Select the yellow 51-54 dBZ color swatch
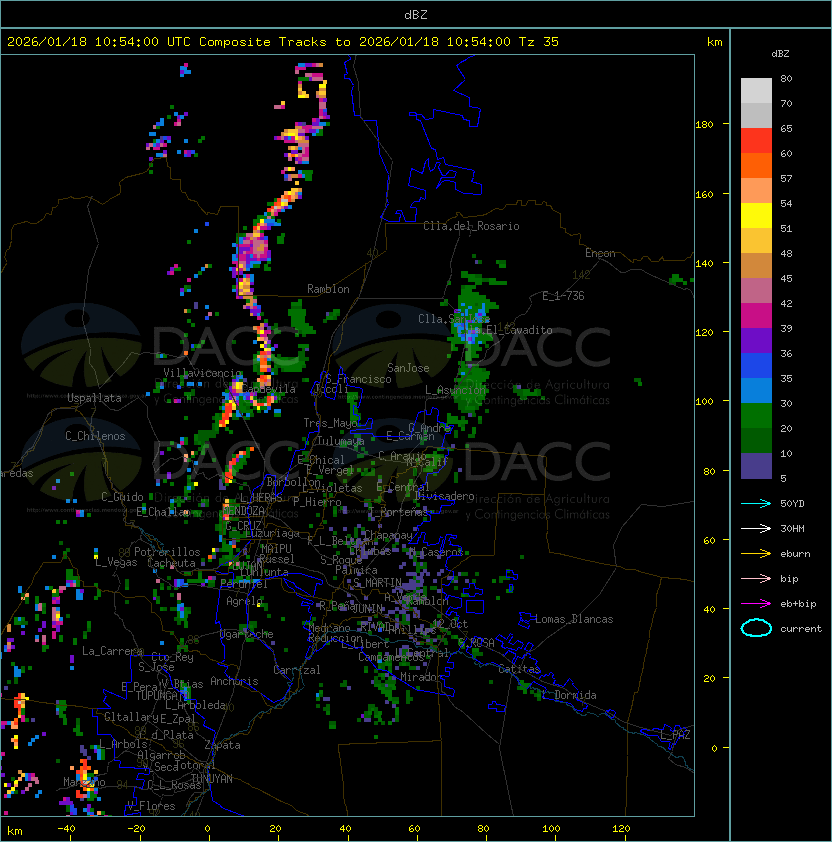The width and height of the screenshot is (832, 842). pos(756,215)
